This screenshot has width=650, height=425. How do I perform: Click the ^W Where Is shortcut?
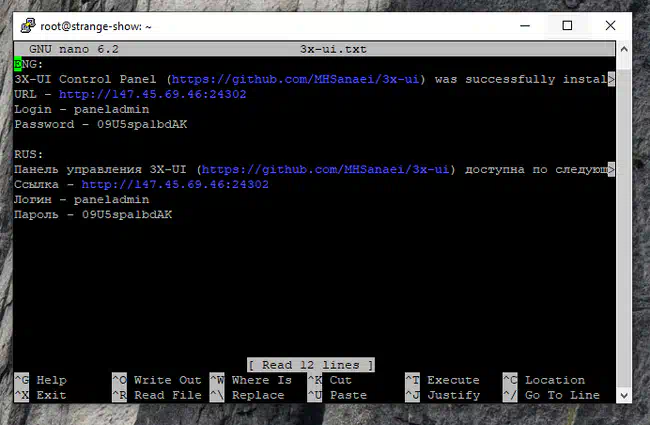[251, 380]
